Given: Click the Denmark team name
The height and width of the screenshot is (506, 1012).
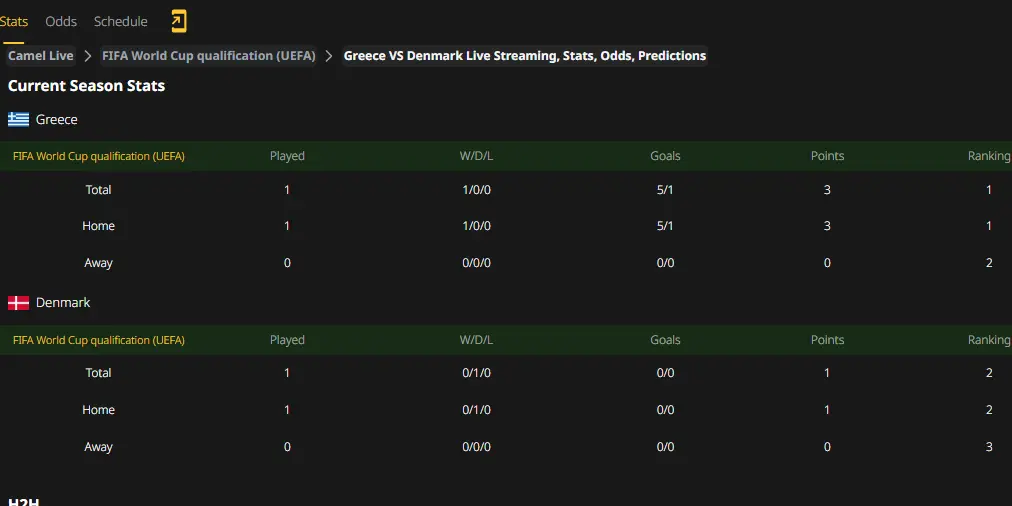Looking at the screenshot, I should coord(63,303).
